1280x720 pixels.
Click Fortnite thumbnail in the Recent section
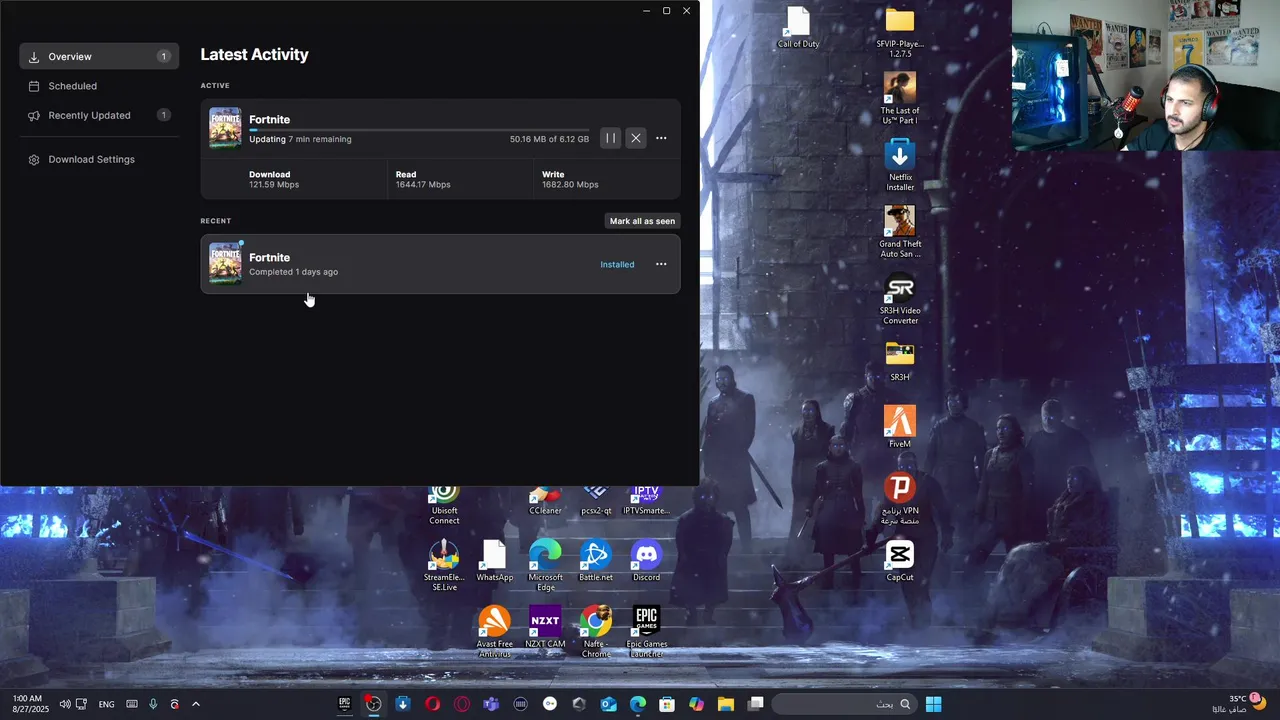coord(225,264)
